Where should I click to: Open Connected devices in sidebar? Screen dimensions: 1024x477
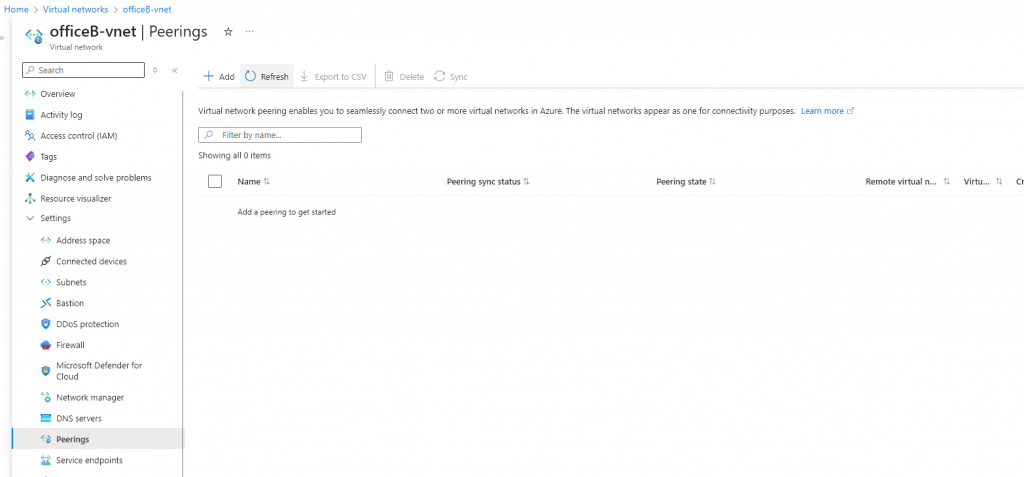tap(91, 261)
